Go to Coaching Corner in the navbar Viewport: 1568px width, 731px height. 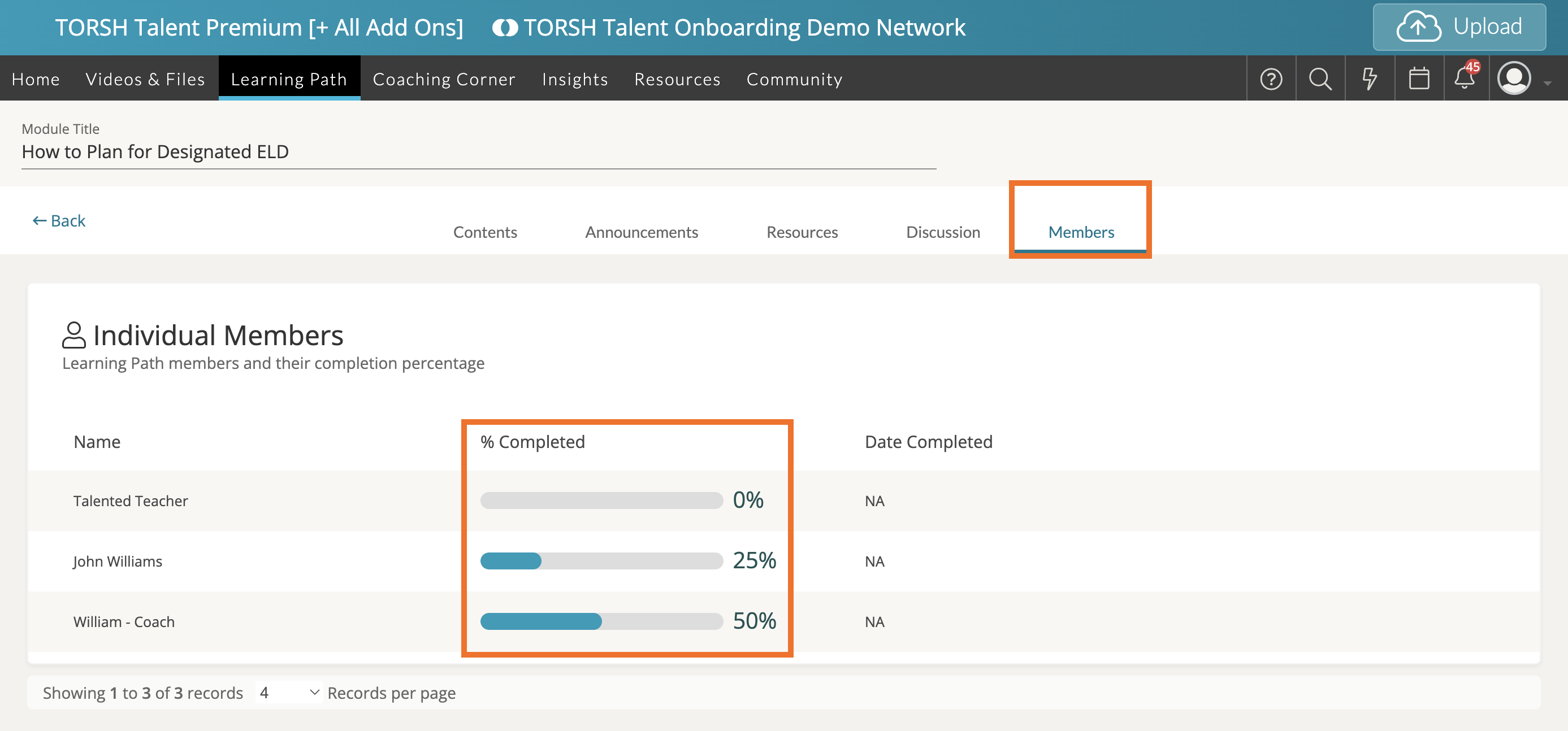tap(444, 79)
